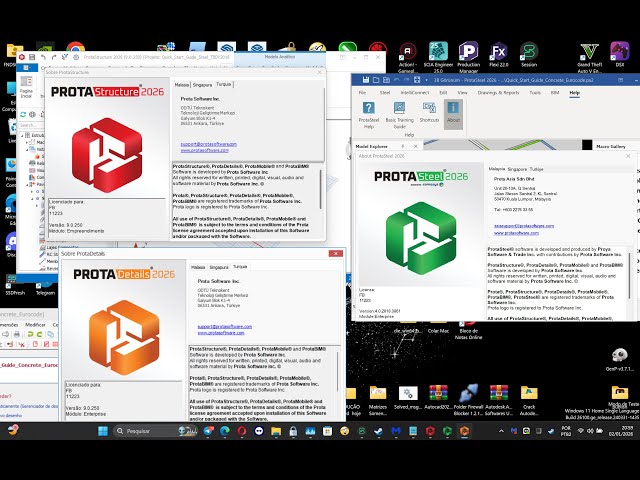Open the Grand Theft Auto V desktop shortcut
Screen dimensions: 640x480
click(x=589, y=57)
